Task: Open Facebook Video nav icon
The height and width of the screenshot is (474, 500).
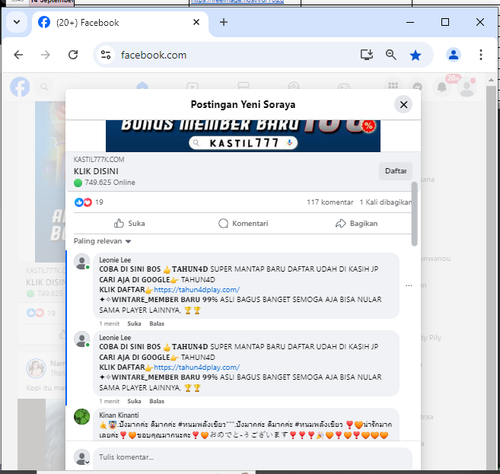Action: coord(193,87)
